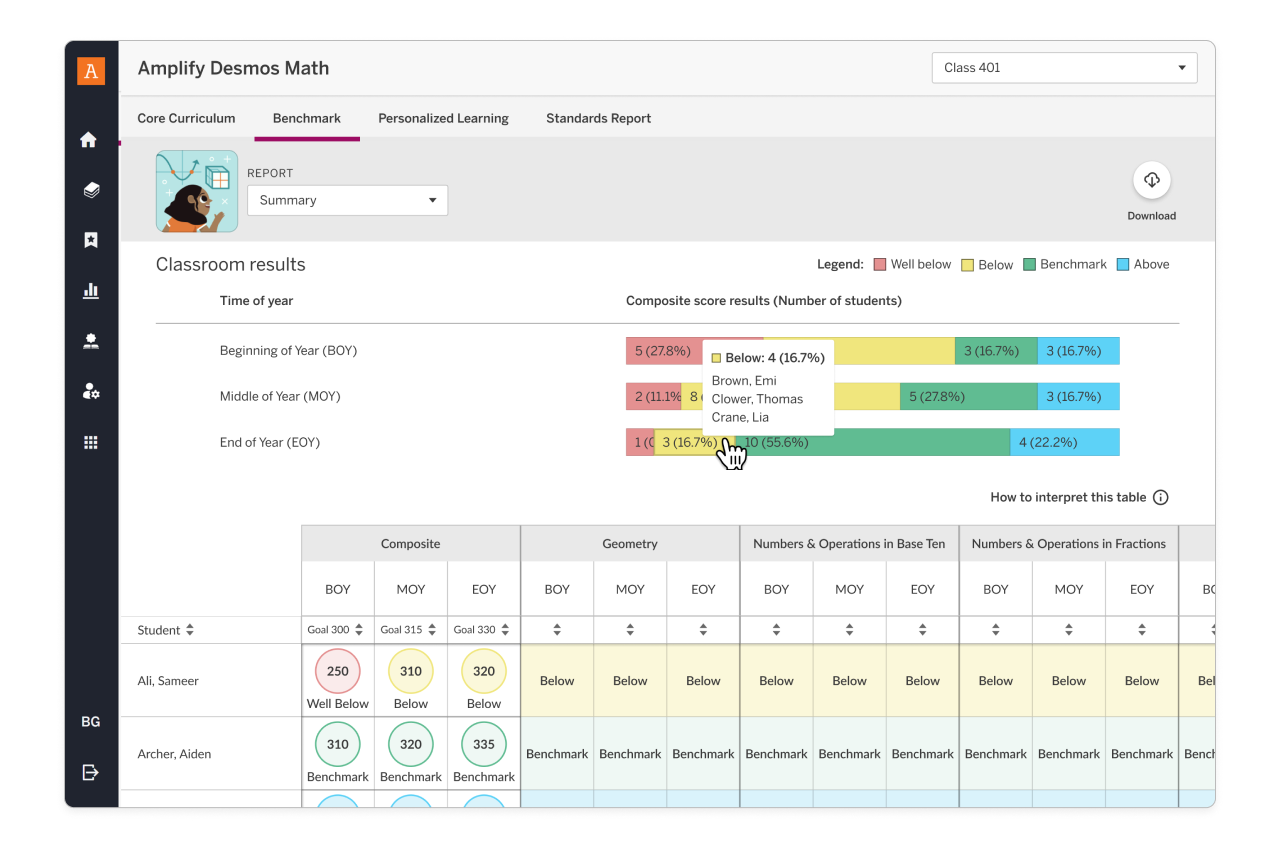Image resolution: width=1280 pixels, height=848 pixels.
Task: Expand the Summary report dropdown
Action: click(347, 200)
